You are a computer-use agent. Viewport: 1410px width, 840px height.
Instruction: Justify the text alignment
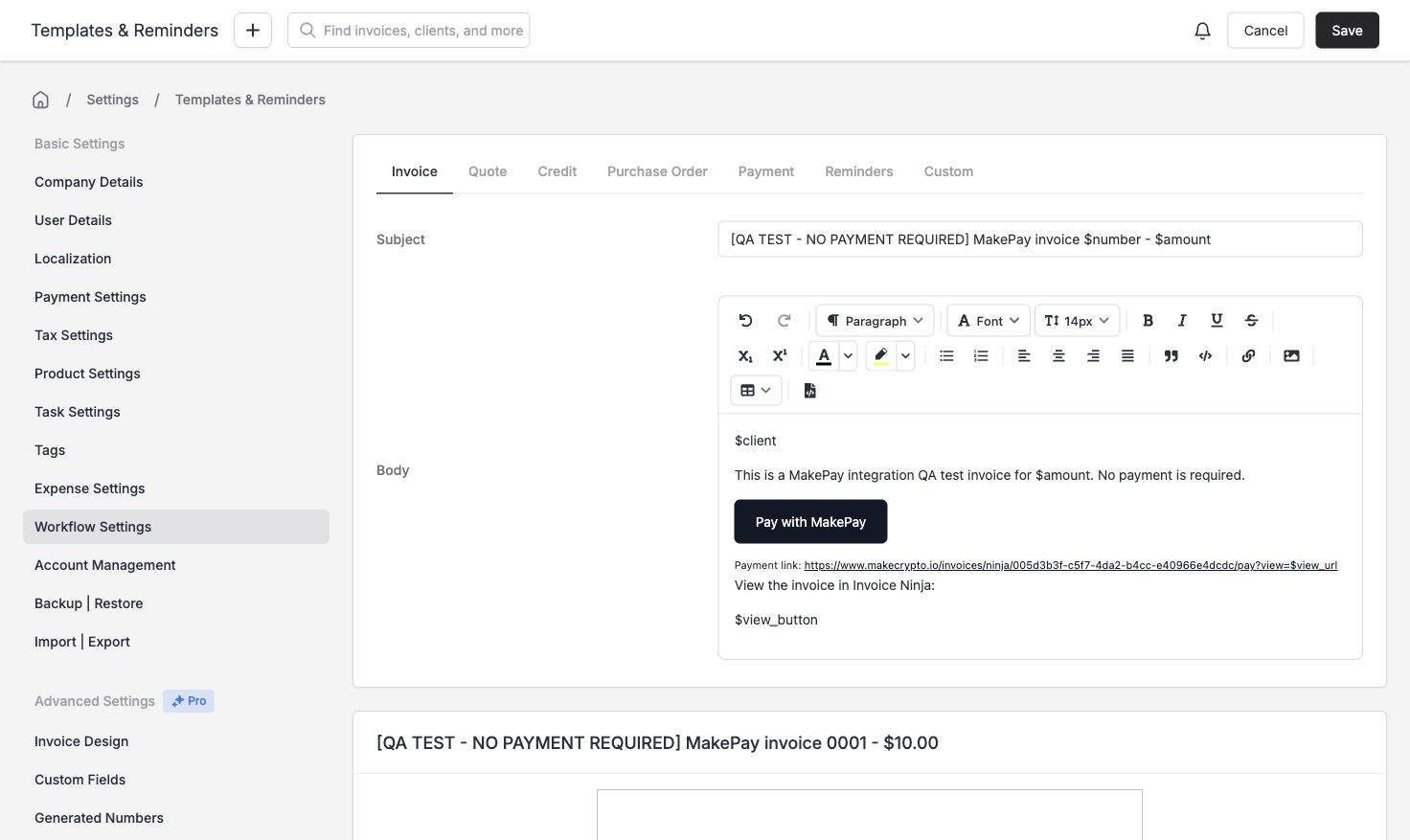(1127, 356)
